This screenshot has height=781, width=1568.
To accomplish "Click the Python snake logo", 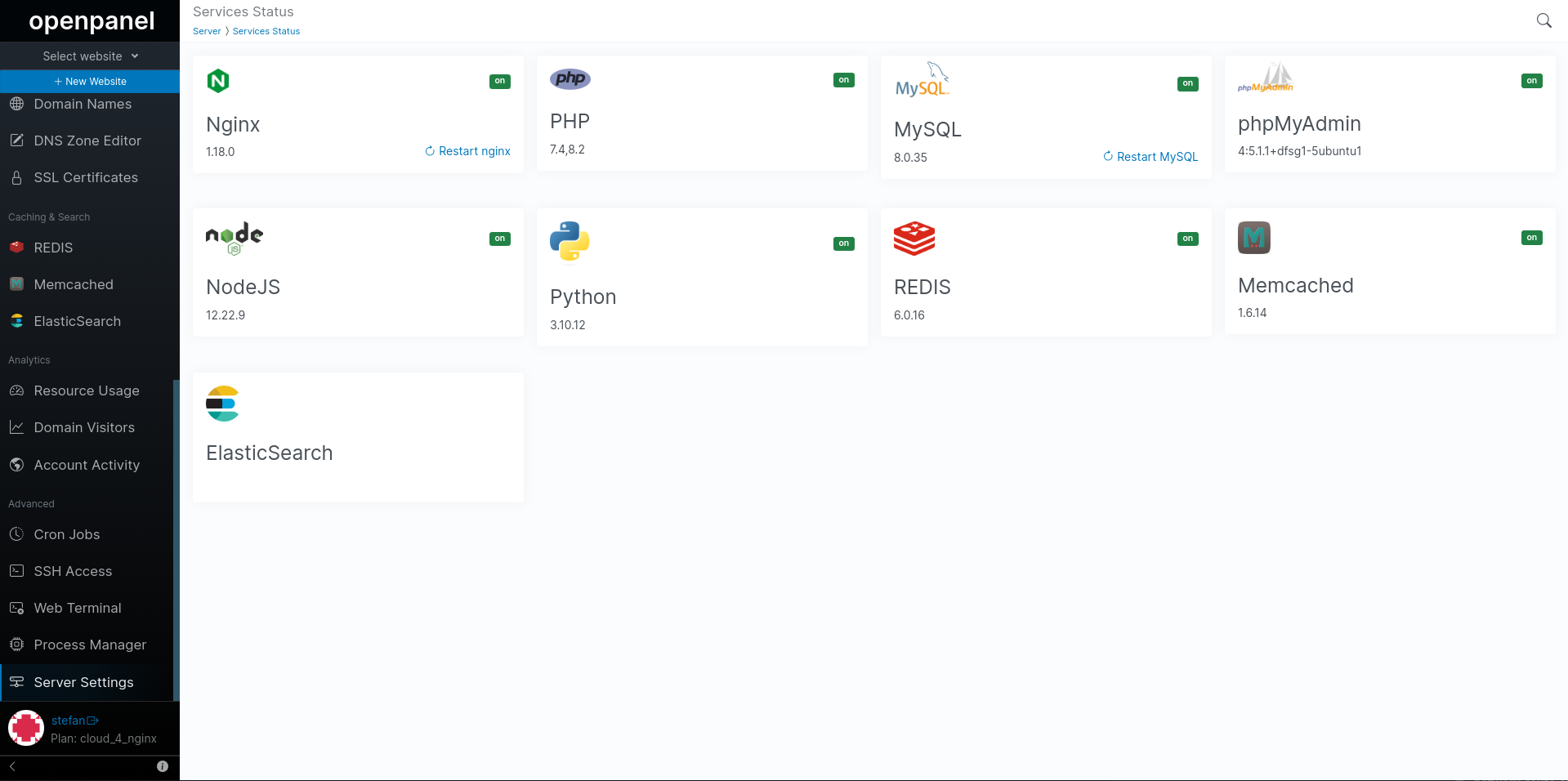I will [x=570, y=241].
